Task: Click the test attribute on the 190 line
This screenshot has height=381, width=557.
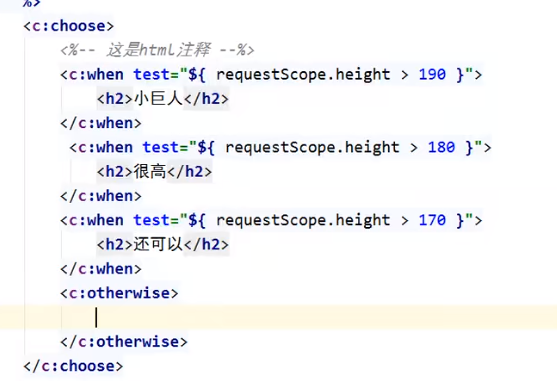Action: click(152, 75)
